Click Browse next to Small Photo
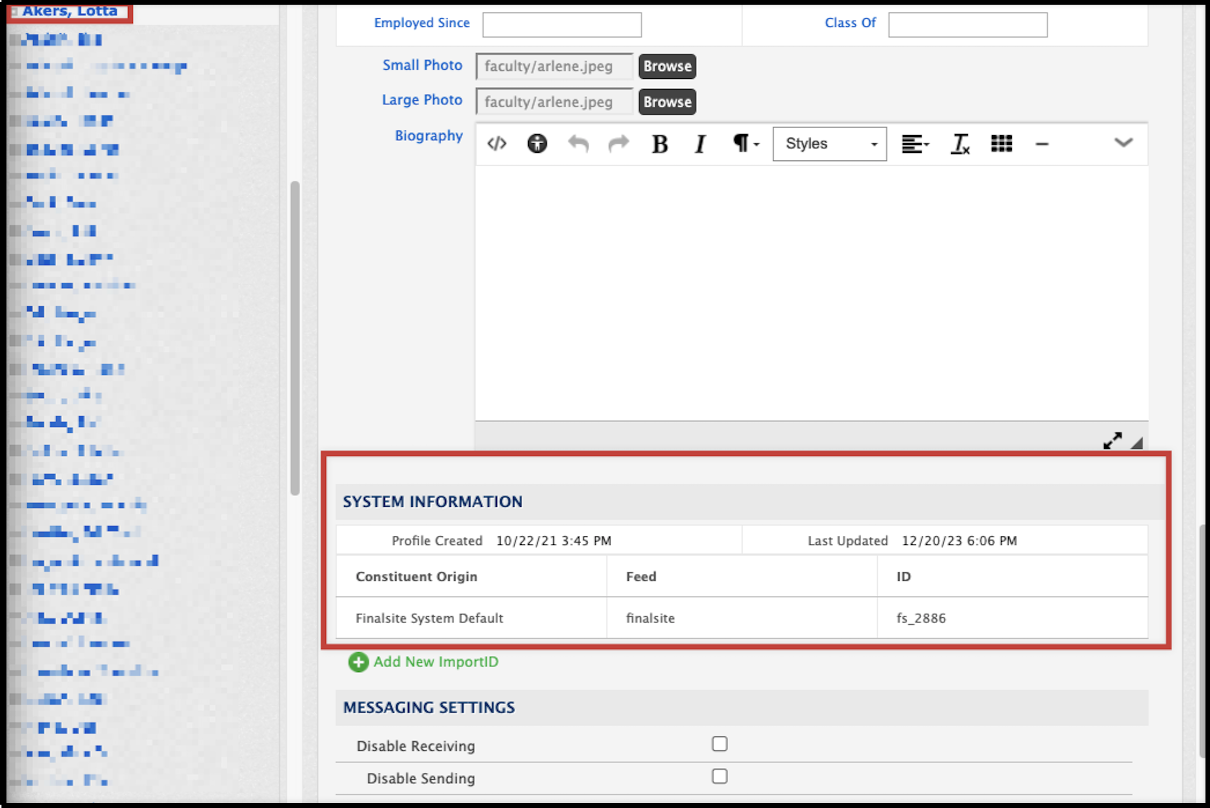 [x=667, y=66]
